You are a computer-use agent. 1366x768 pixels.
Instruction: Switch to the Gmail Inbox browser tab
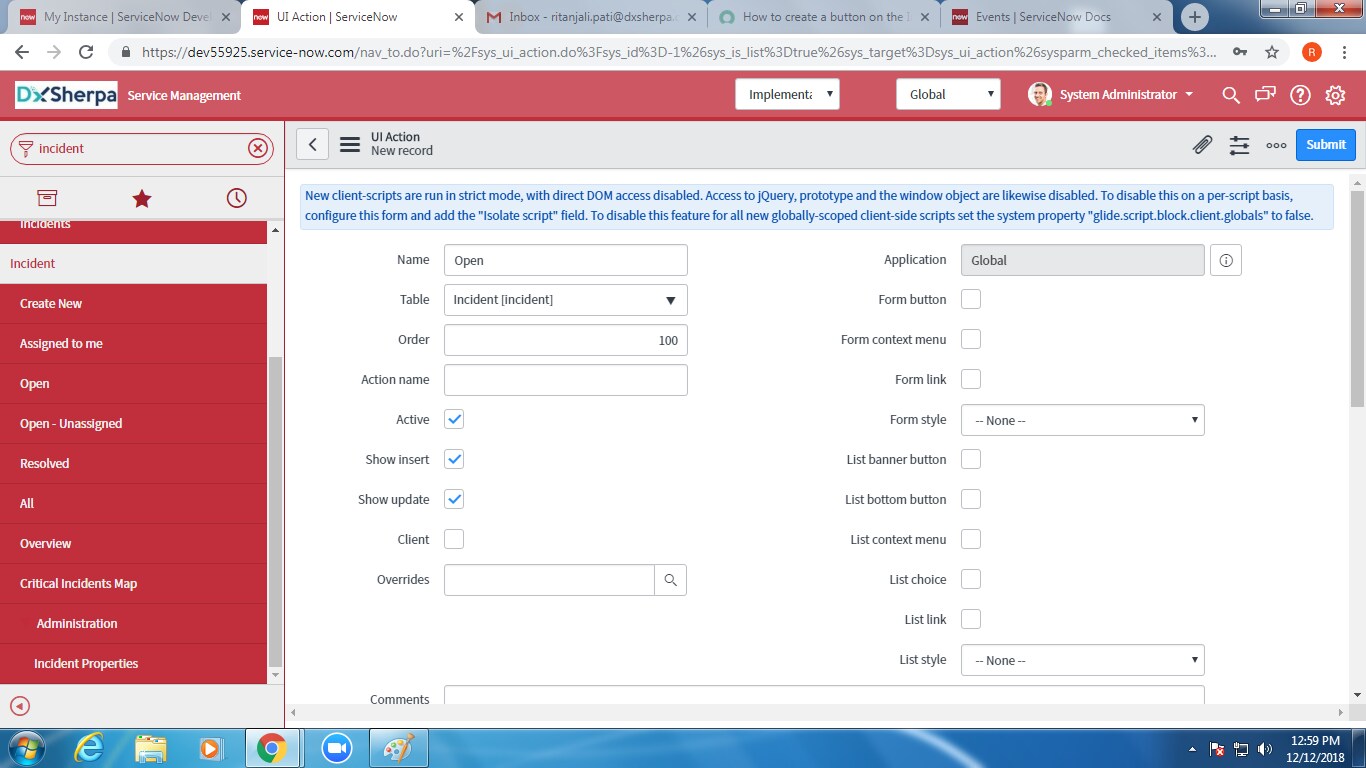tap(590, 17)
